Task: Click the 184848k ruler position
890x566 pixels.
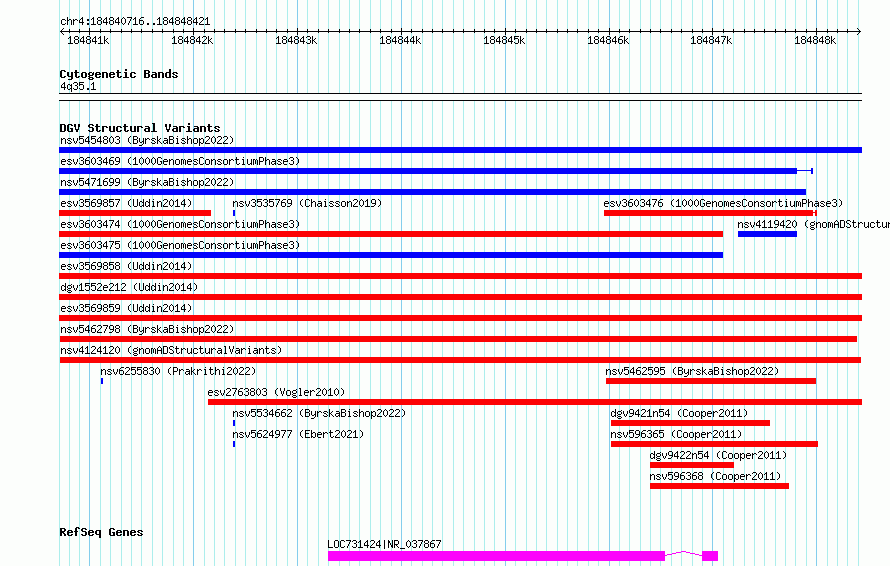Action: pyautogui.click(x=815, y=40)
